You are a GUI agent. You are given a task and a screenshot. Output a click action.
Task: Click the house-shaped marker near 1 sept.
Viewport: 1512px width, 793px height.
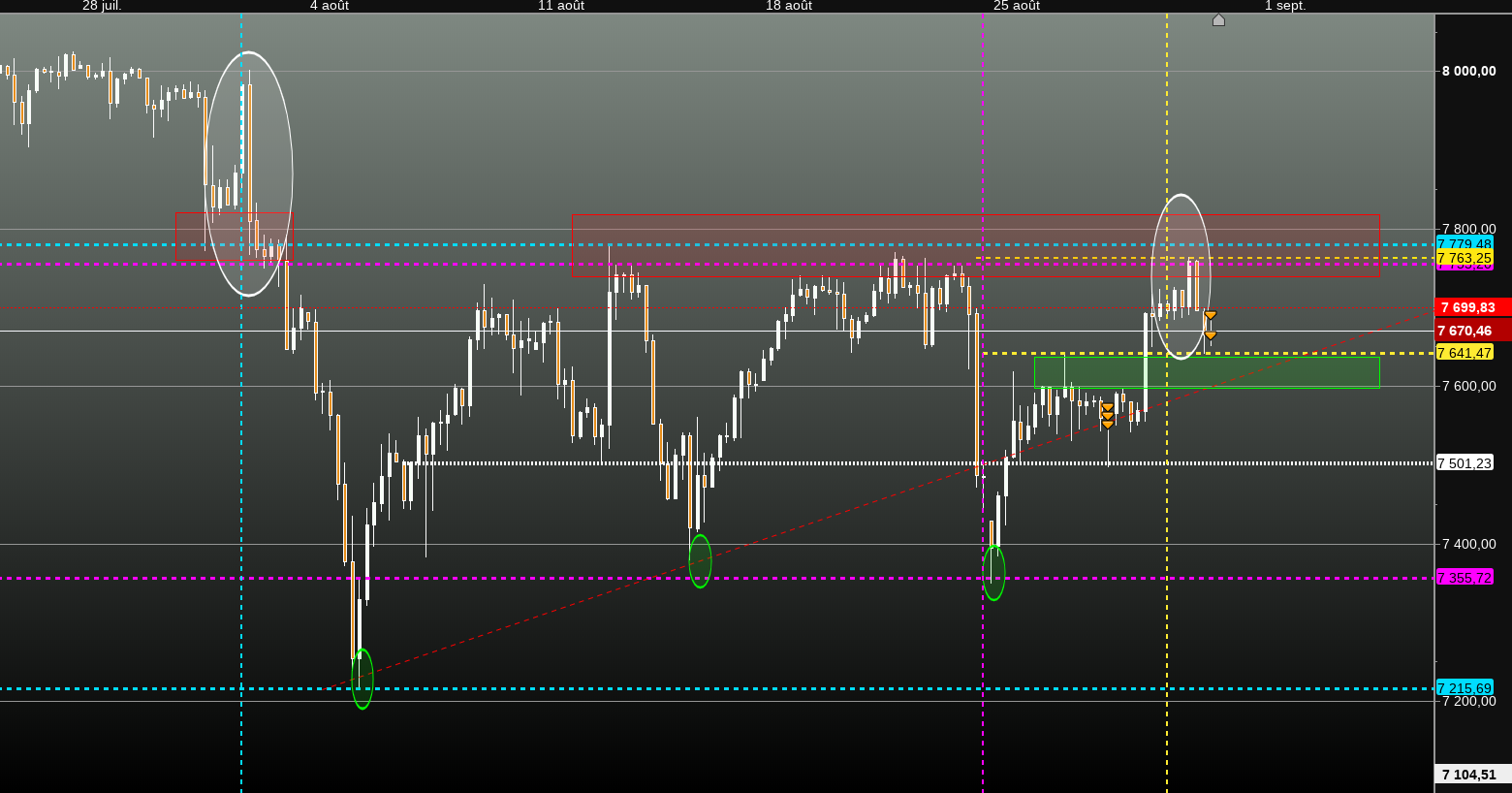pos(1218,19)
